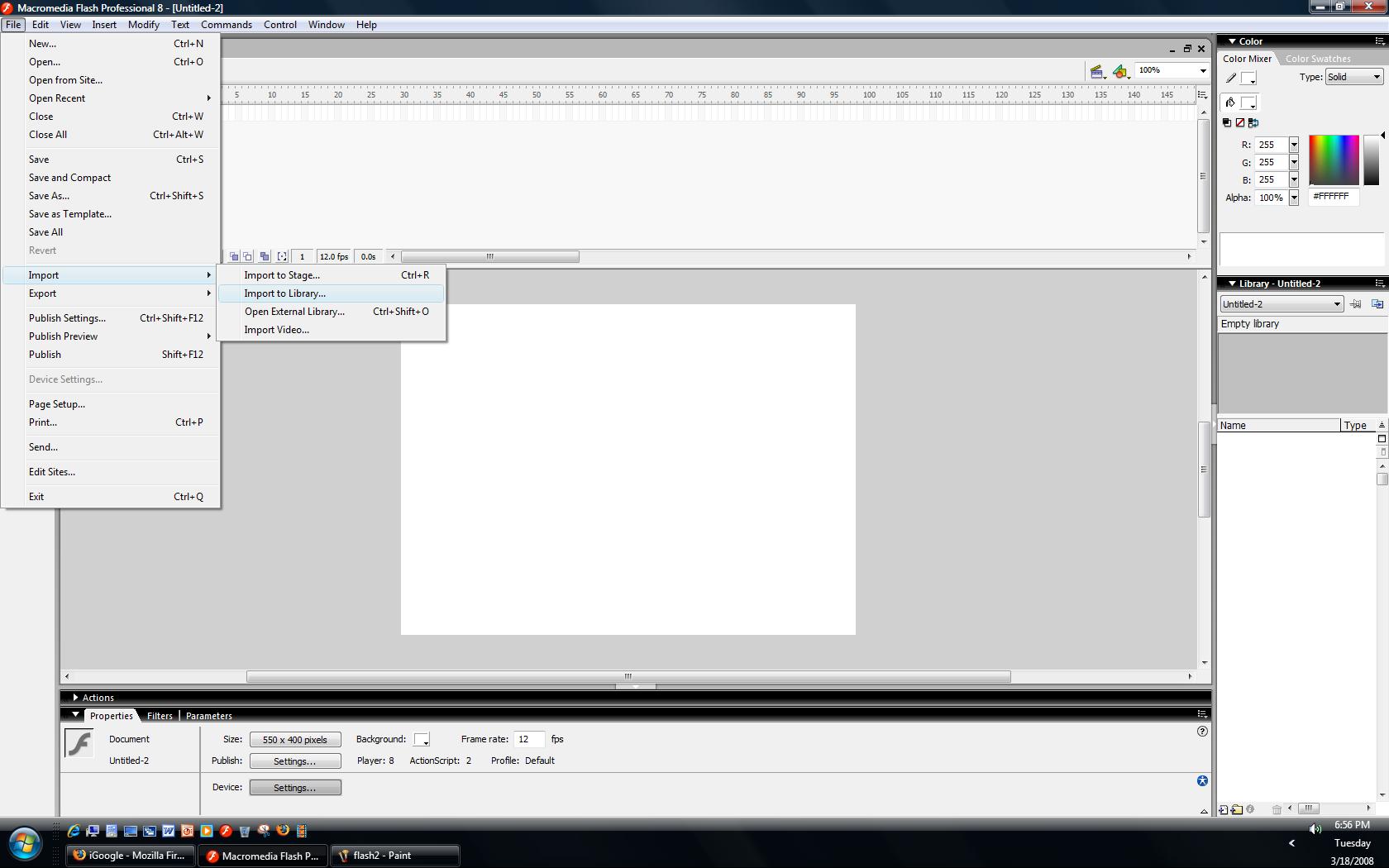This screenshot has height=868, width=1389.
Task: Click Pin current library icon
Action: pos(1356,304)
